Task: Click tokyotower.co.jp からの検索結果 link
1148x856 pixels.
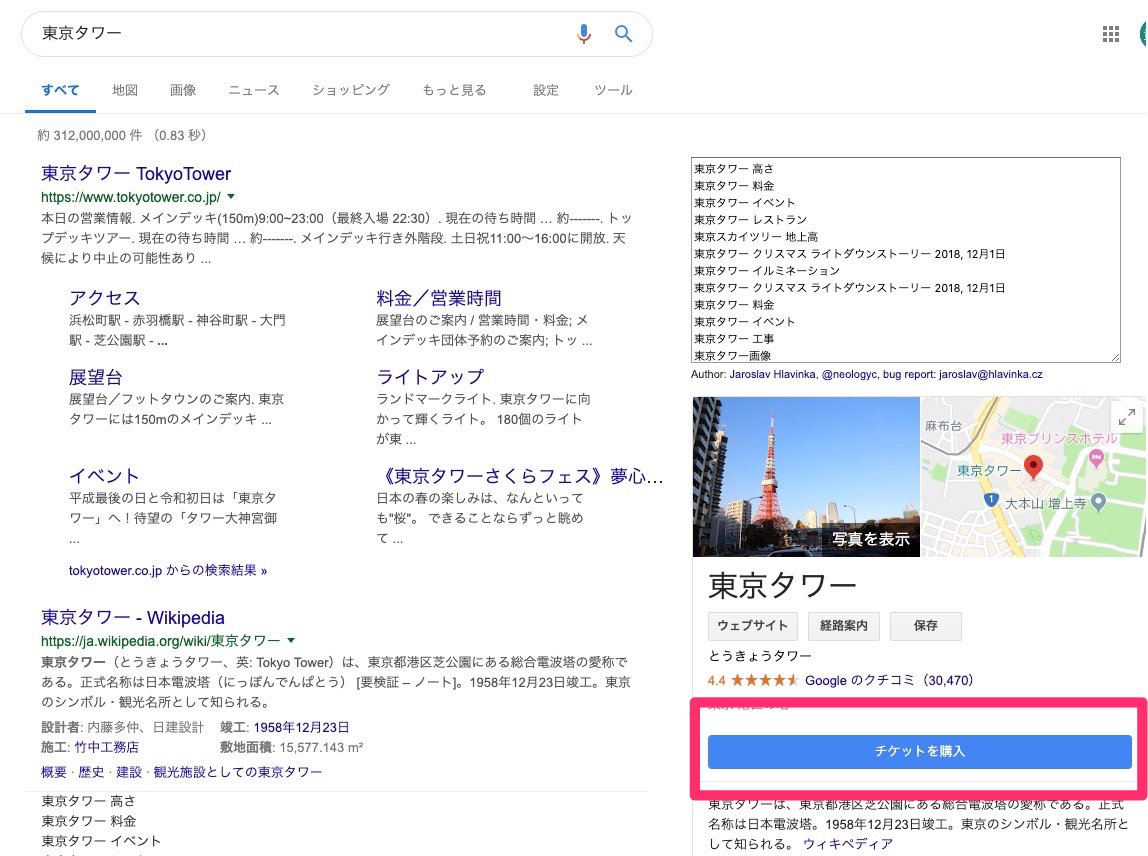Action: (168, 570)
